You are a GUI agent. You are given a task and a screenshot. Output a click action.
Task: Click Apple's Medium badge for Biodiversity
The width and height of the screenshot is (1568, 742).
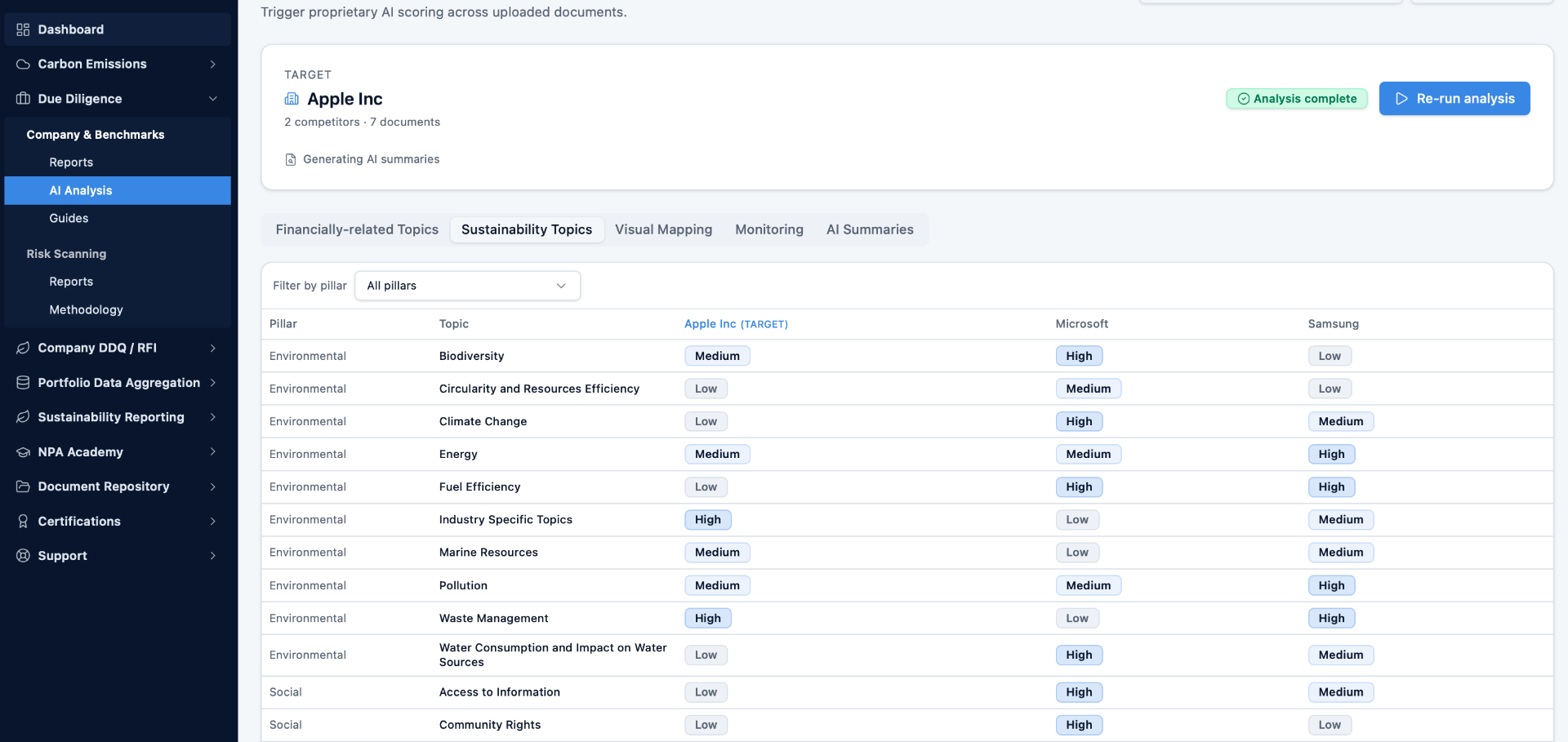[717, 356]
